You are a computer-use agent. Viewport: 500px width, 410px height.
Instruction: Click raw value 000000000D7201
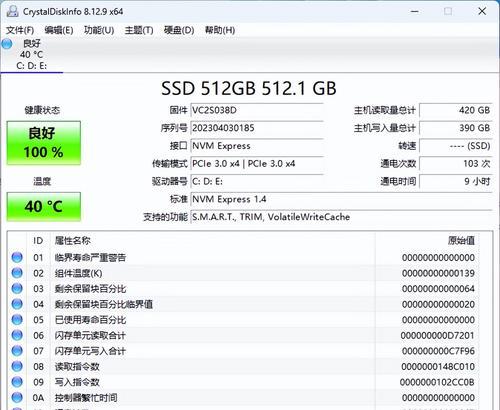pos(437,335)
